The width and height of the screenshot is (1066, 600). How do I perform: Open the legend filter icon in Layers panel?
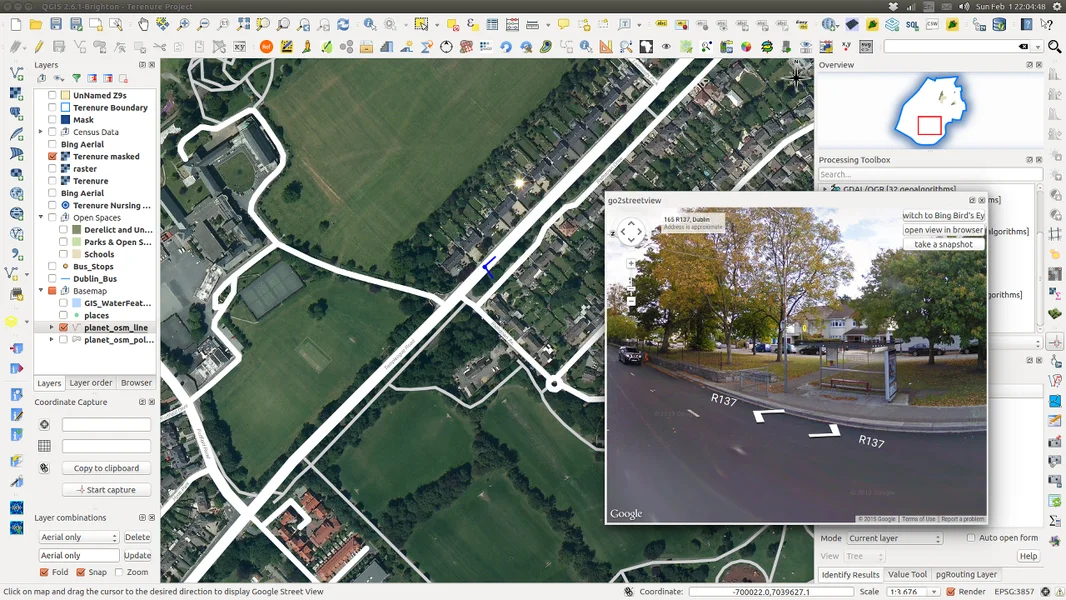(76, 79)
